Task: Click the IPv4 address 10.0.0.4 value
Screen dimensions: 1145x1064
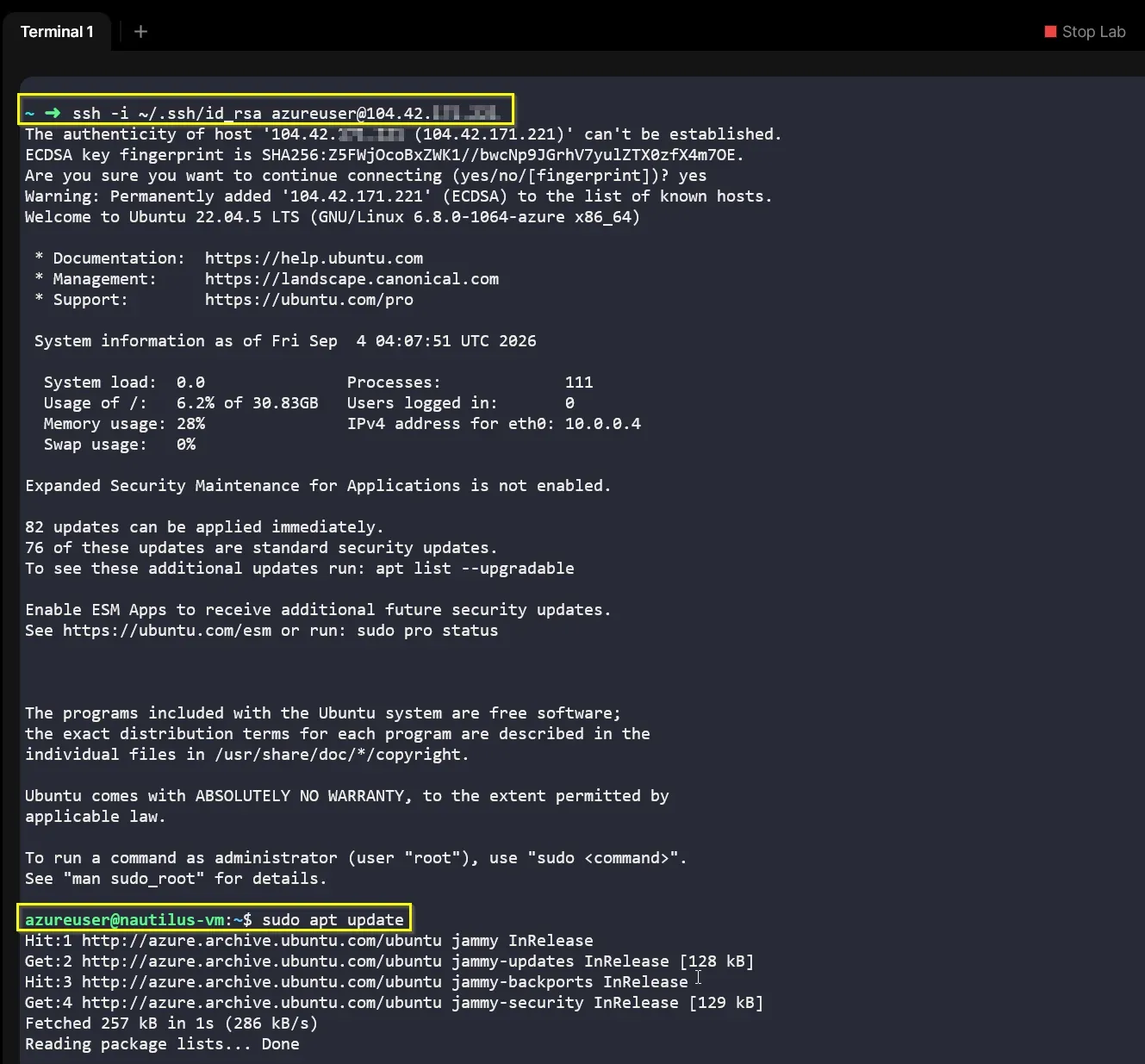Action: (x=603, y=424)
